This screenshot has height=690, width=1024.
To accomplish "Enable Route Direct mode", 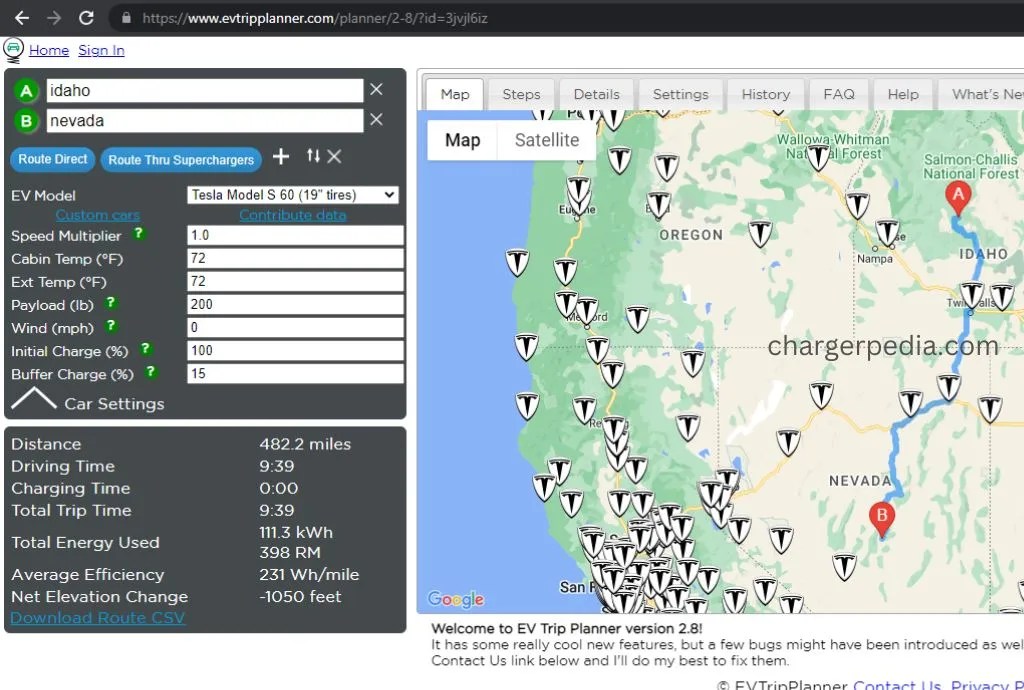I will pos(52,159).
